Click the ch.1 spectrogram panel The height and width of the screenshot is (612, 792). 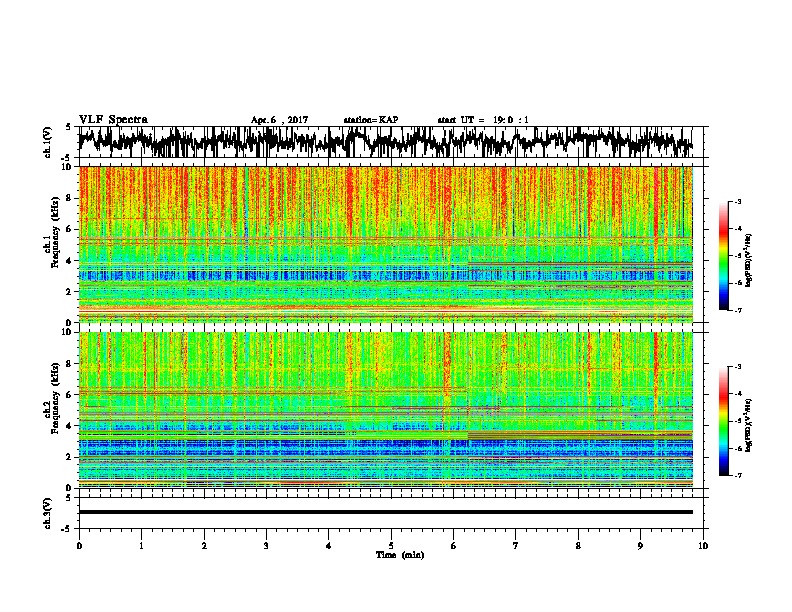click(x=386, y=244)
